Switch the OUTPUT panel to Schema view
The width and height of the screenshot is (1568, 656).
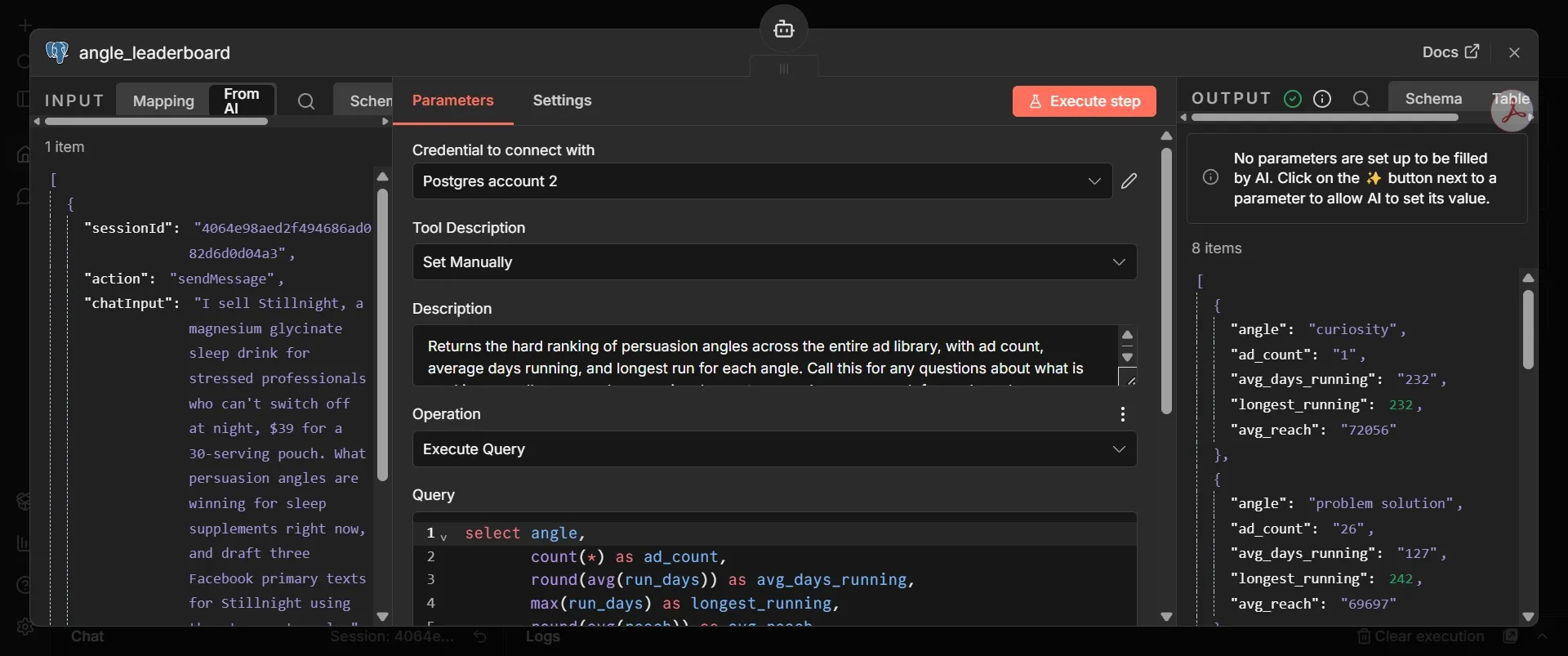point(1433,99)
